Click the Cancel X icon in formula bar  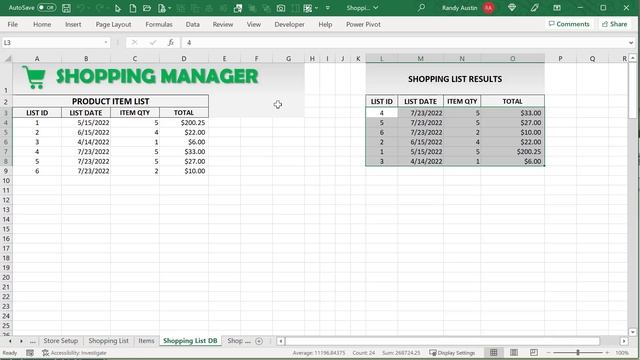[134, 42]
